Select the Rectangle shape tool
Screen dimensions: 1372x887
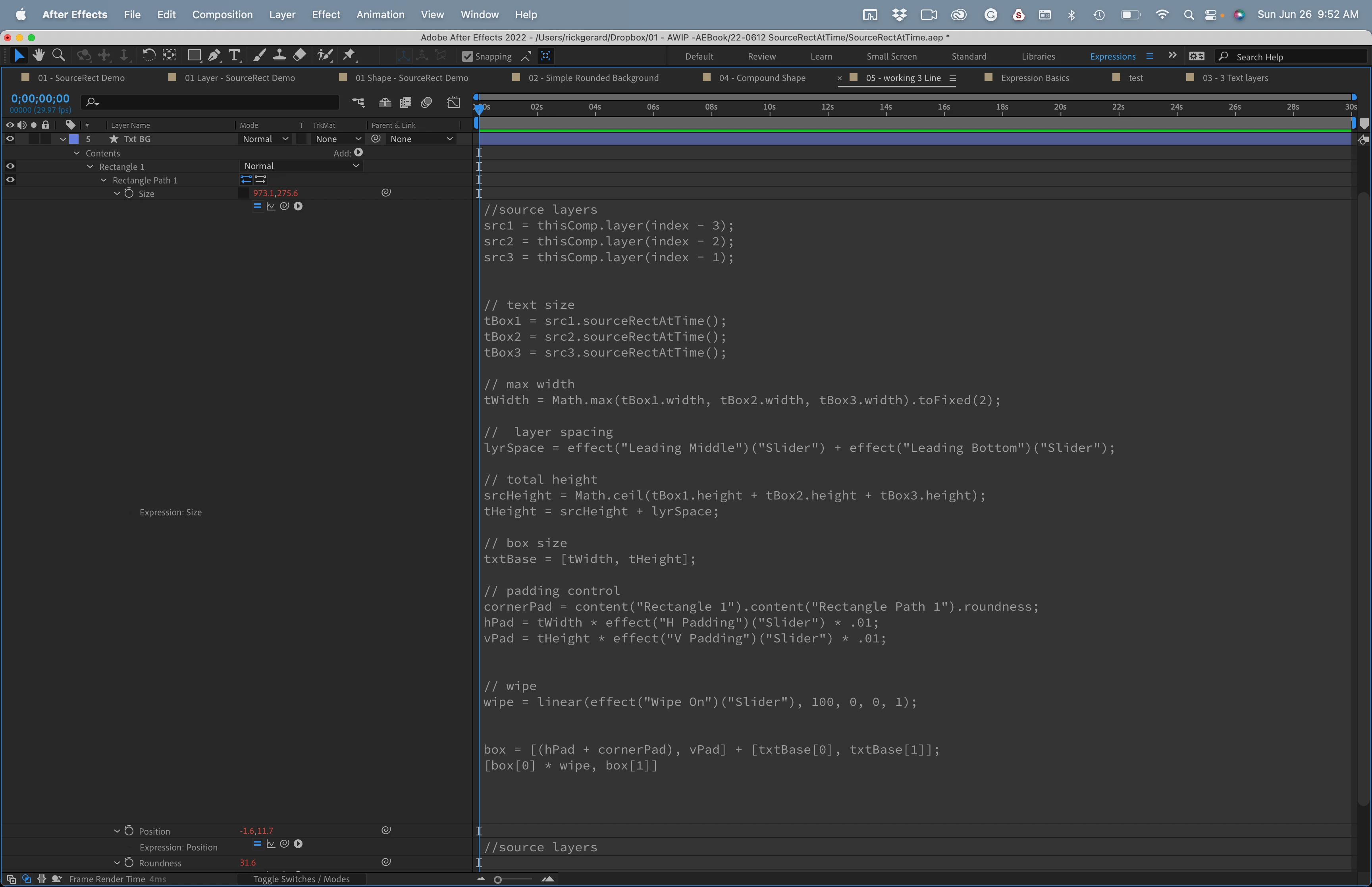tap(194, 55)
